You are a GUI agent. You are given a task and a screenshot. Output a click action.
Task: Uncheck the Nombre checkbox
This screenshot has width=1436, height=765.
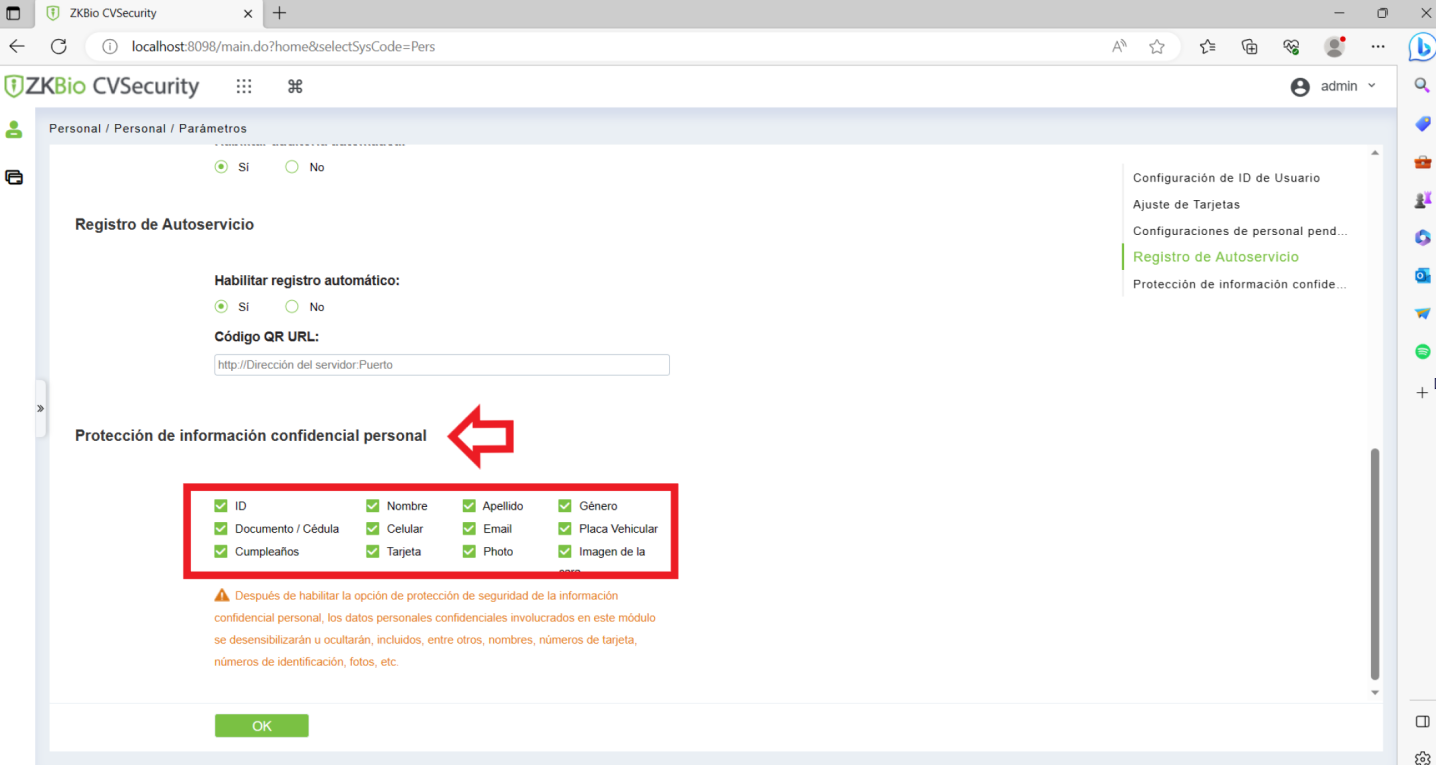373,506
